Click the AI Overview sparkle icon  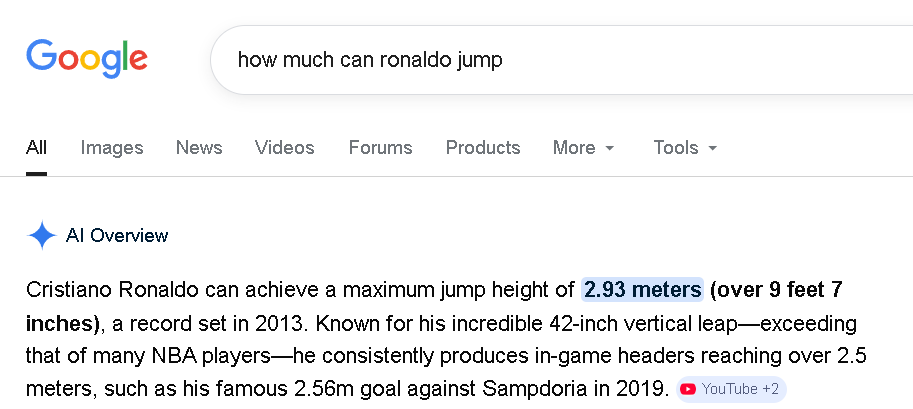(42, 236)
